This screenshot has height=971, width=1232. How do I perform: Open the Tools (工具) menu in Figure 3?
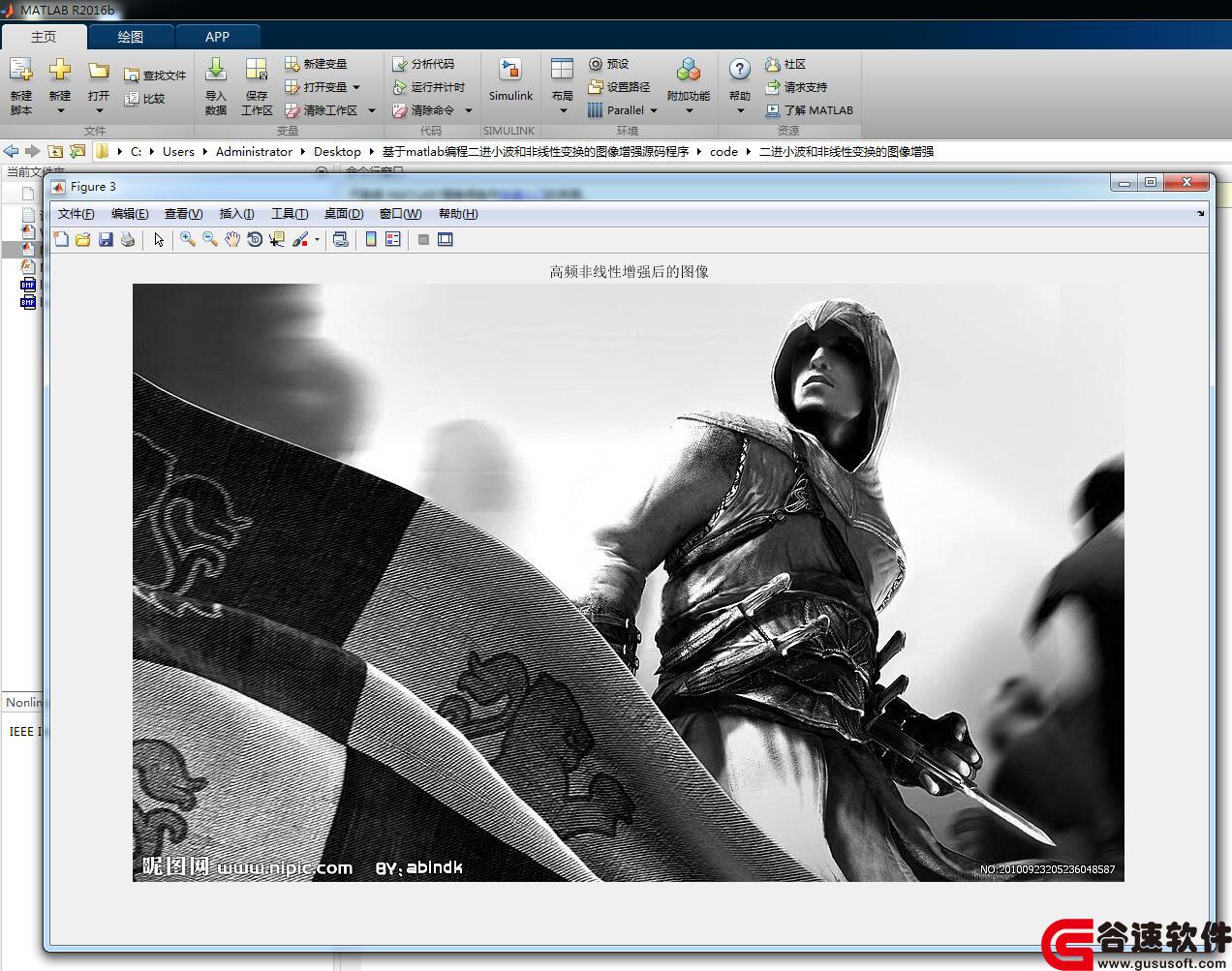(x=289, y=214)
